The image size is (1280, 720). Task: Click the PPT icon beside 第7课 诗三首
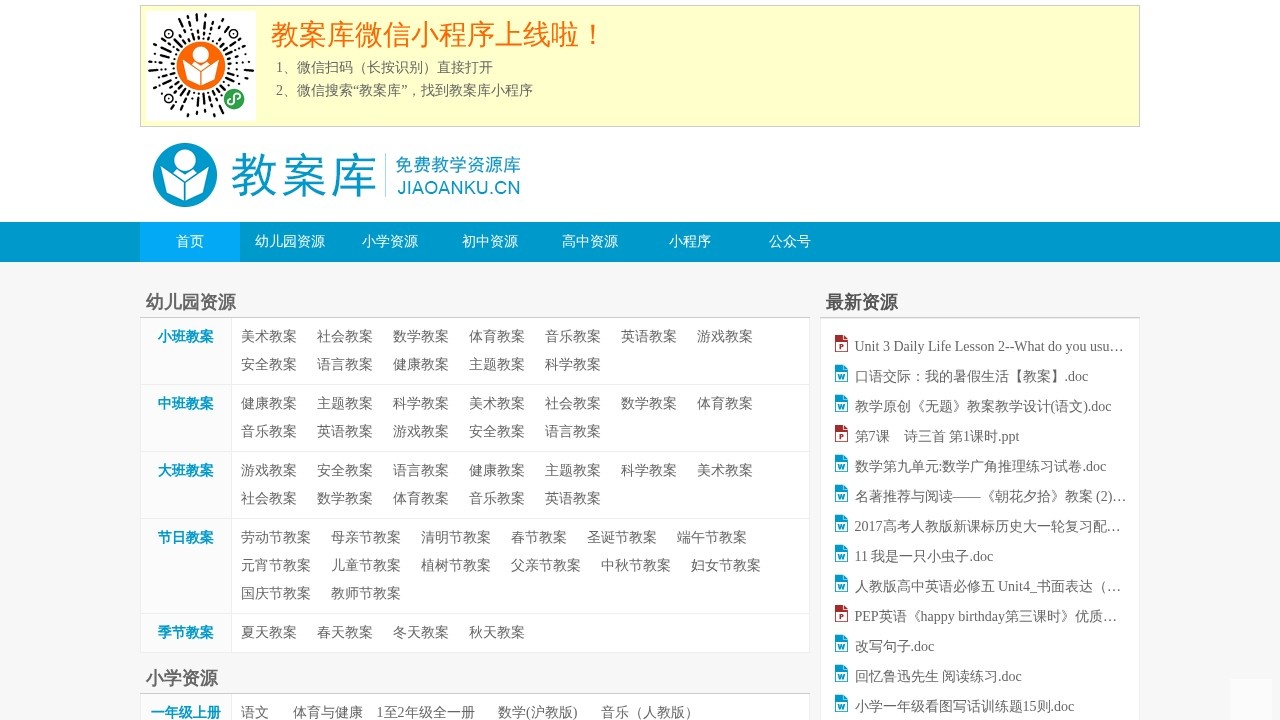840,433
